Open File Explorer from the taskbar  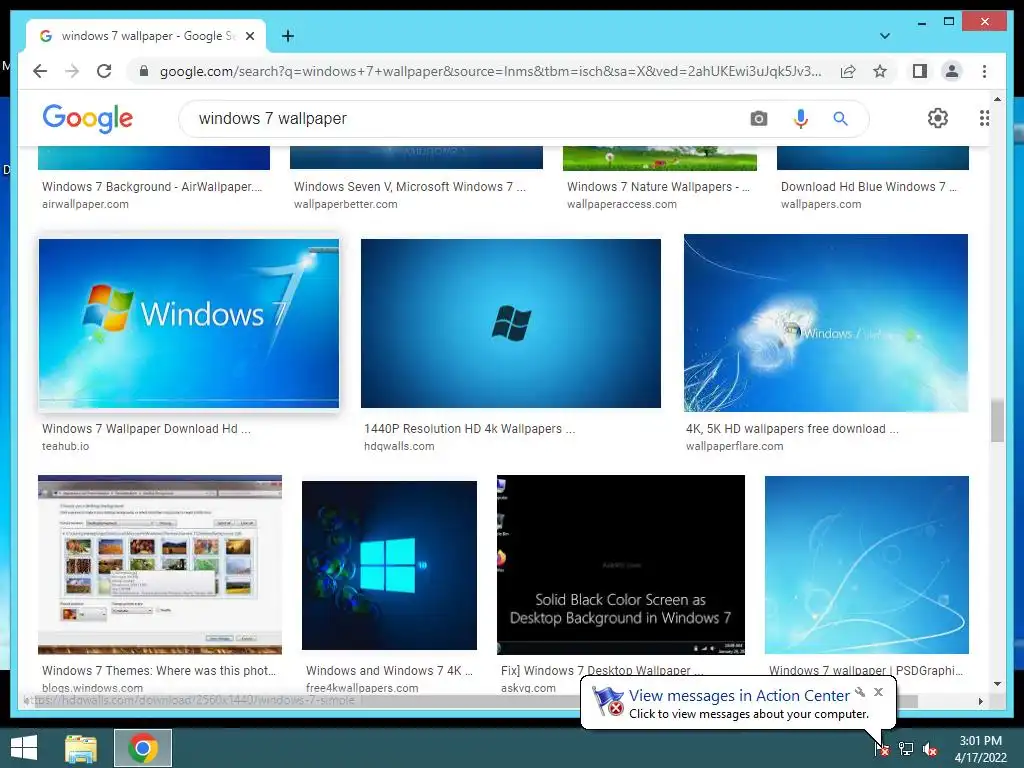coord(81,748)
